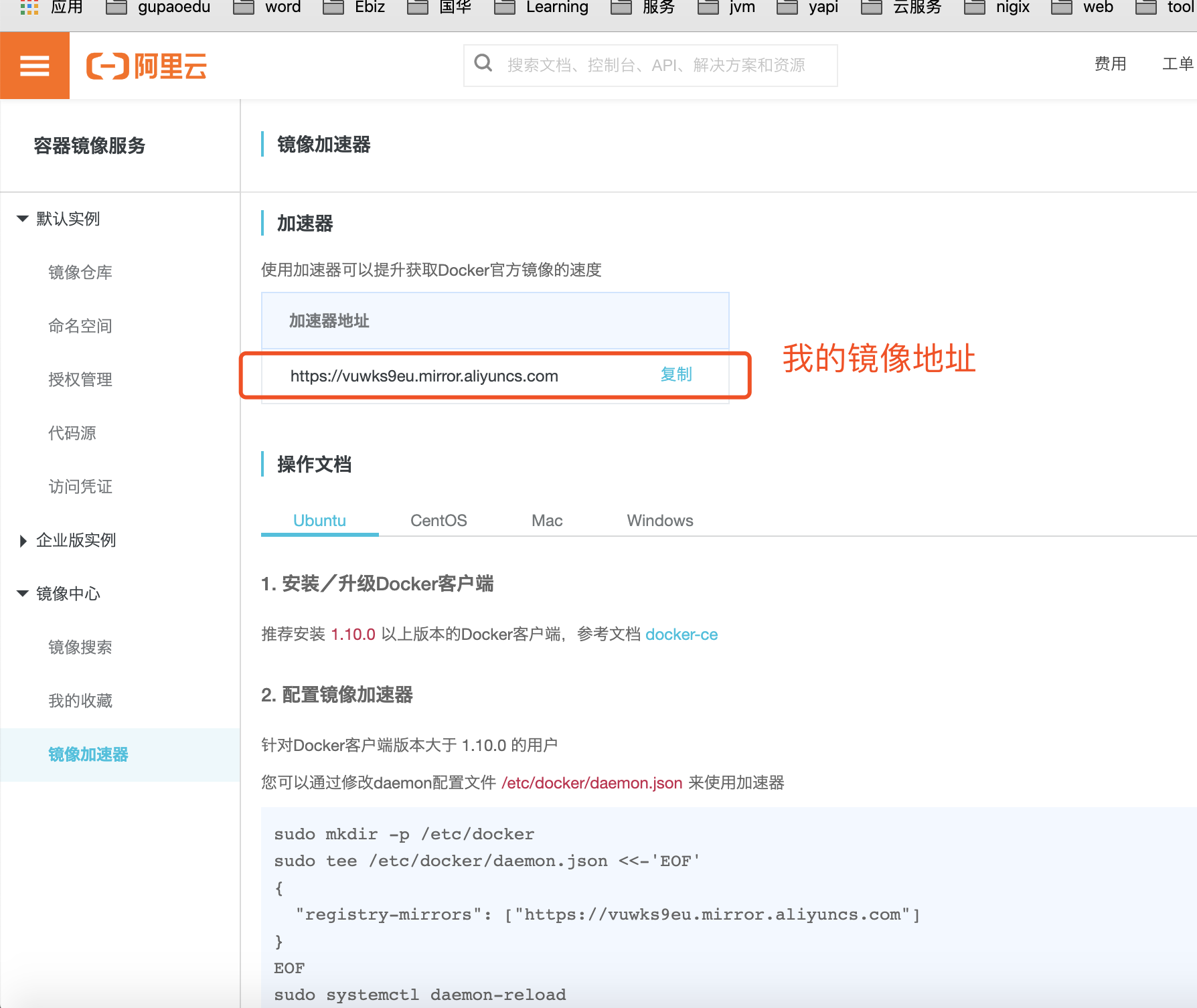Switch to the Mac tab
The width and height of the screenshot is (1197, 1008).
point(546,520)
